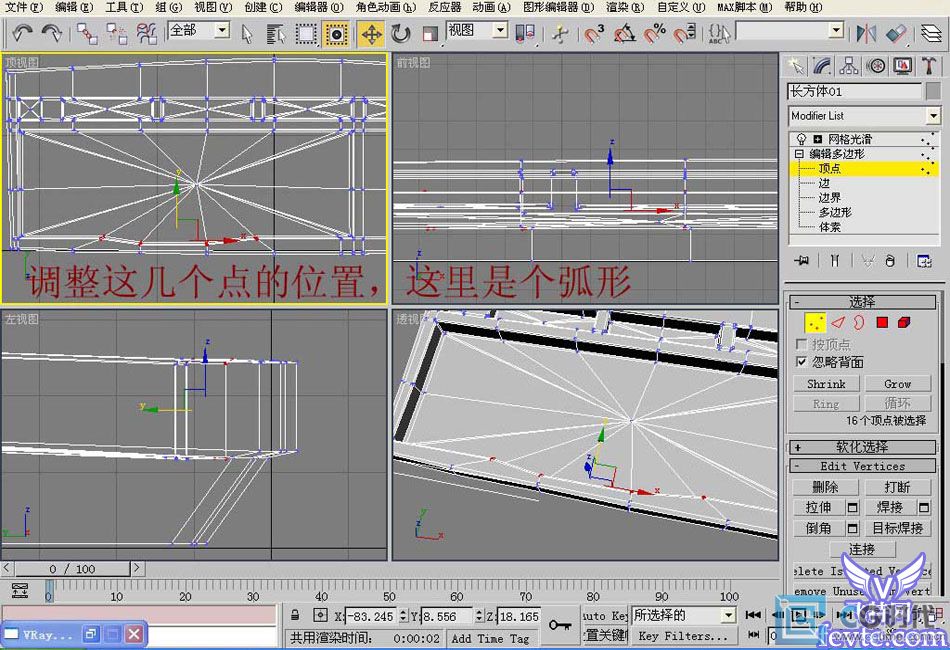Select the Bind to Space Warp tool
Screen dimensions: 950x650
click(146, 33)
